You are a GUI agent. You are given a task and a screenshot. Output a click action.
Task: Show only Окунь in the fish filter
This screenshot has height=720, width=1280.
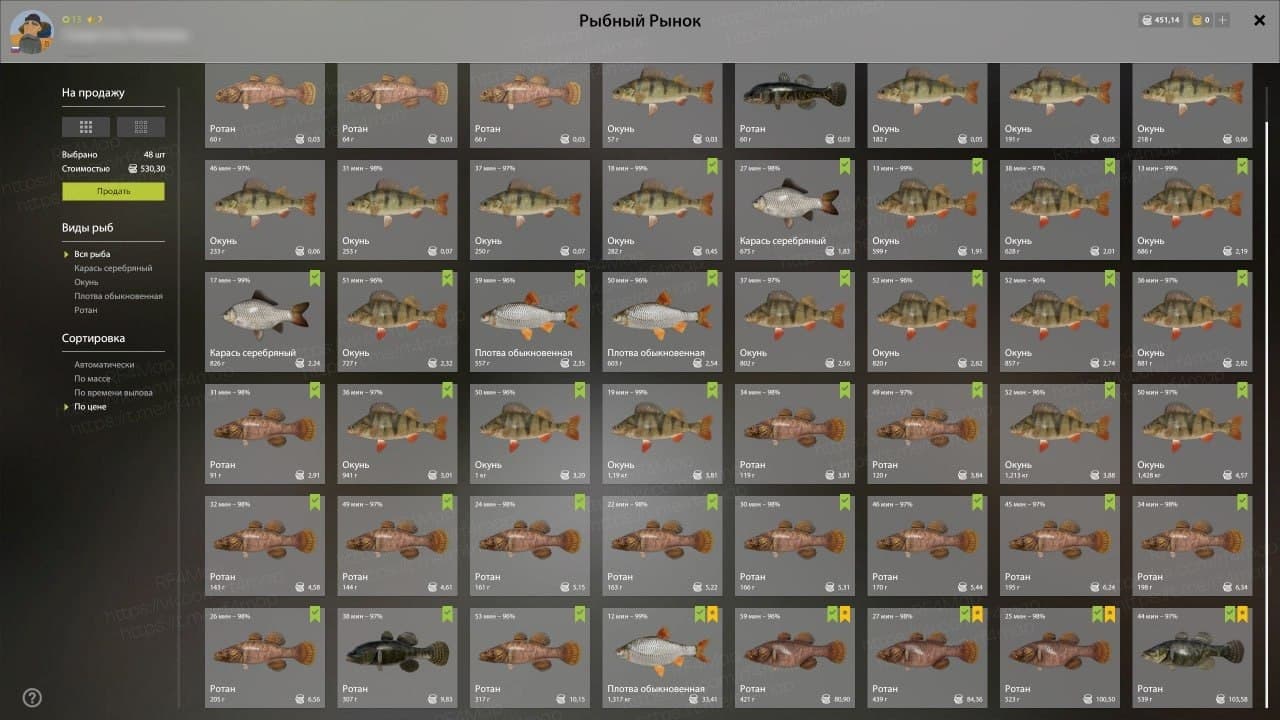[x=86, y=282]
